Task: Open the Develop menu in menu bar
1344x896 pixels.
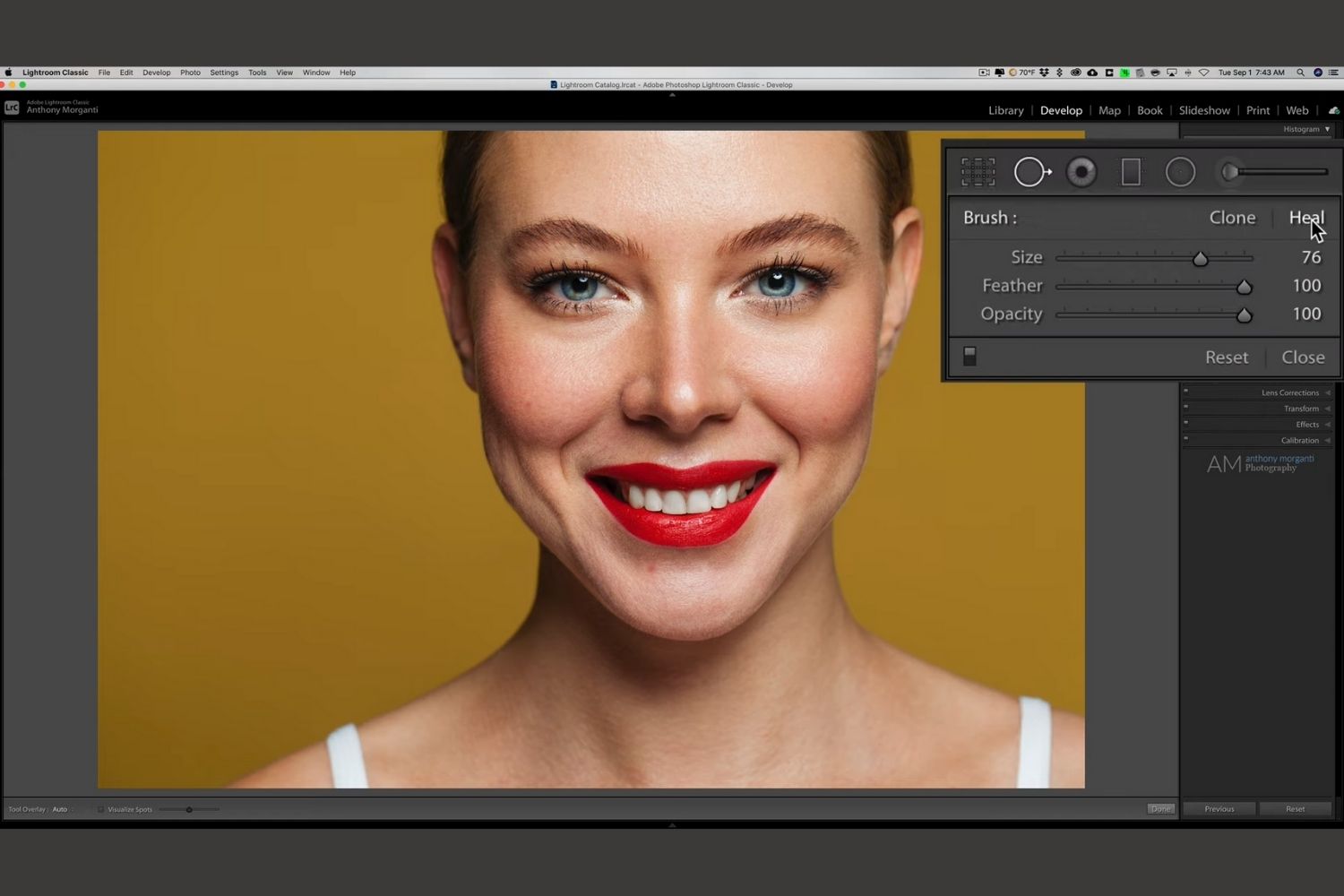Action: (156, 73)
